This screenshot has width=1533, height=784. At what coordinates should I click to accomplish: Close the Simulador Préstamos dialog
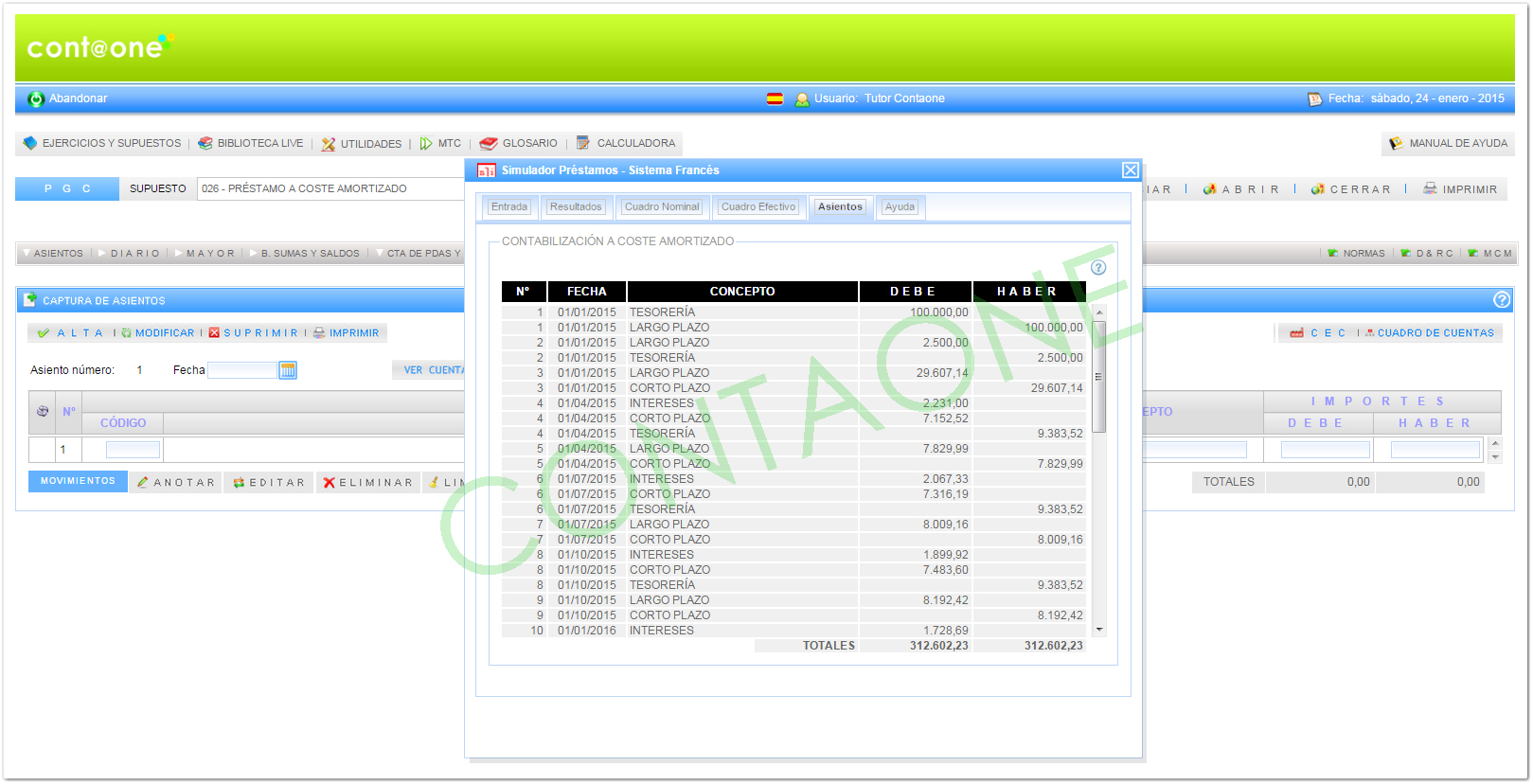[1131, 170]
